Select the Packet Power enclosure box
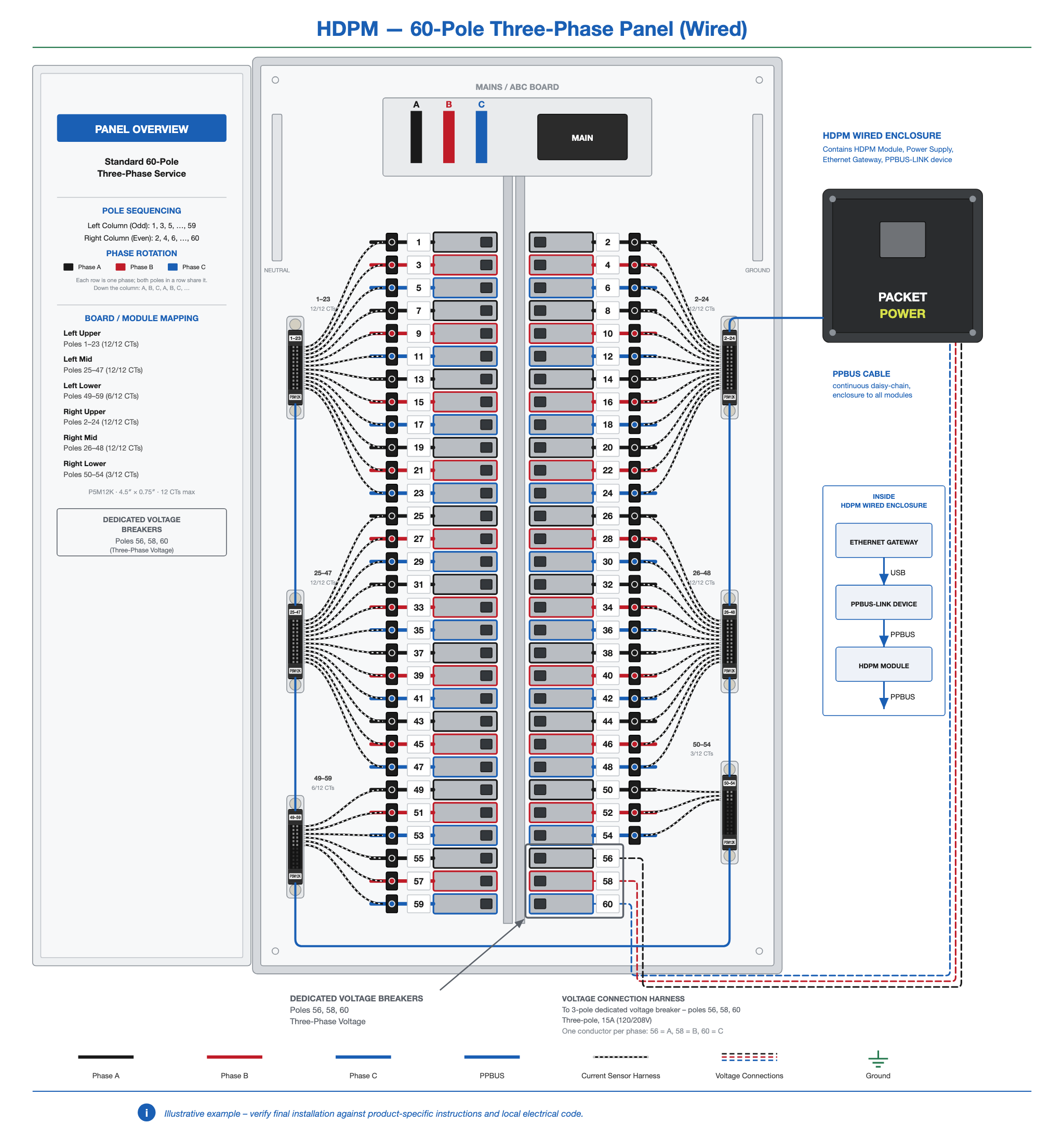 tap(902, 266)
